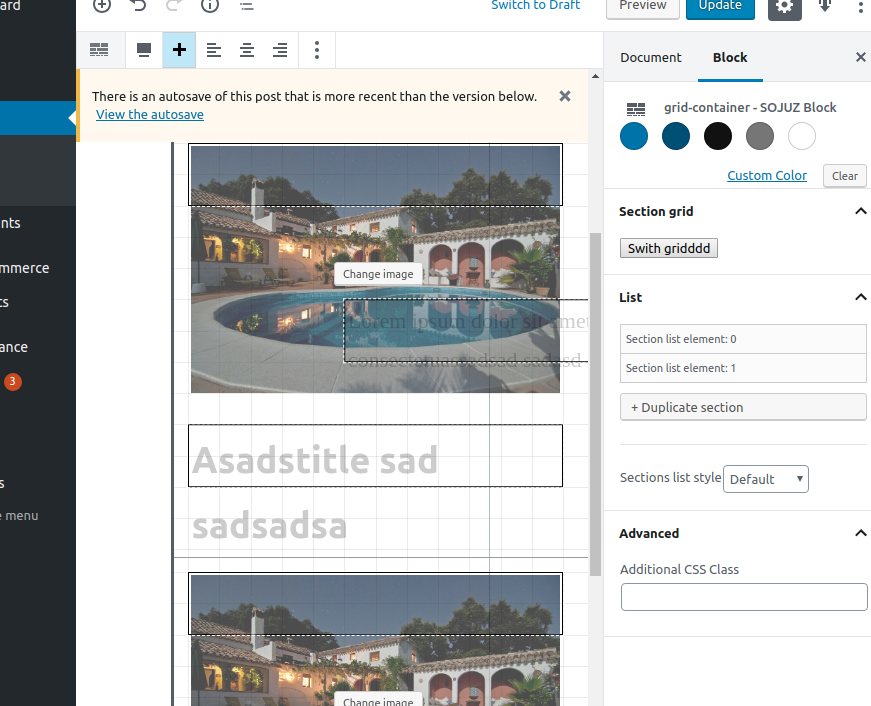Open View the autosave link
Viewport: 871px width, 706px height.
tap(150, 114)
